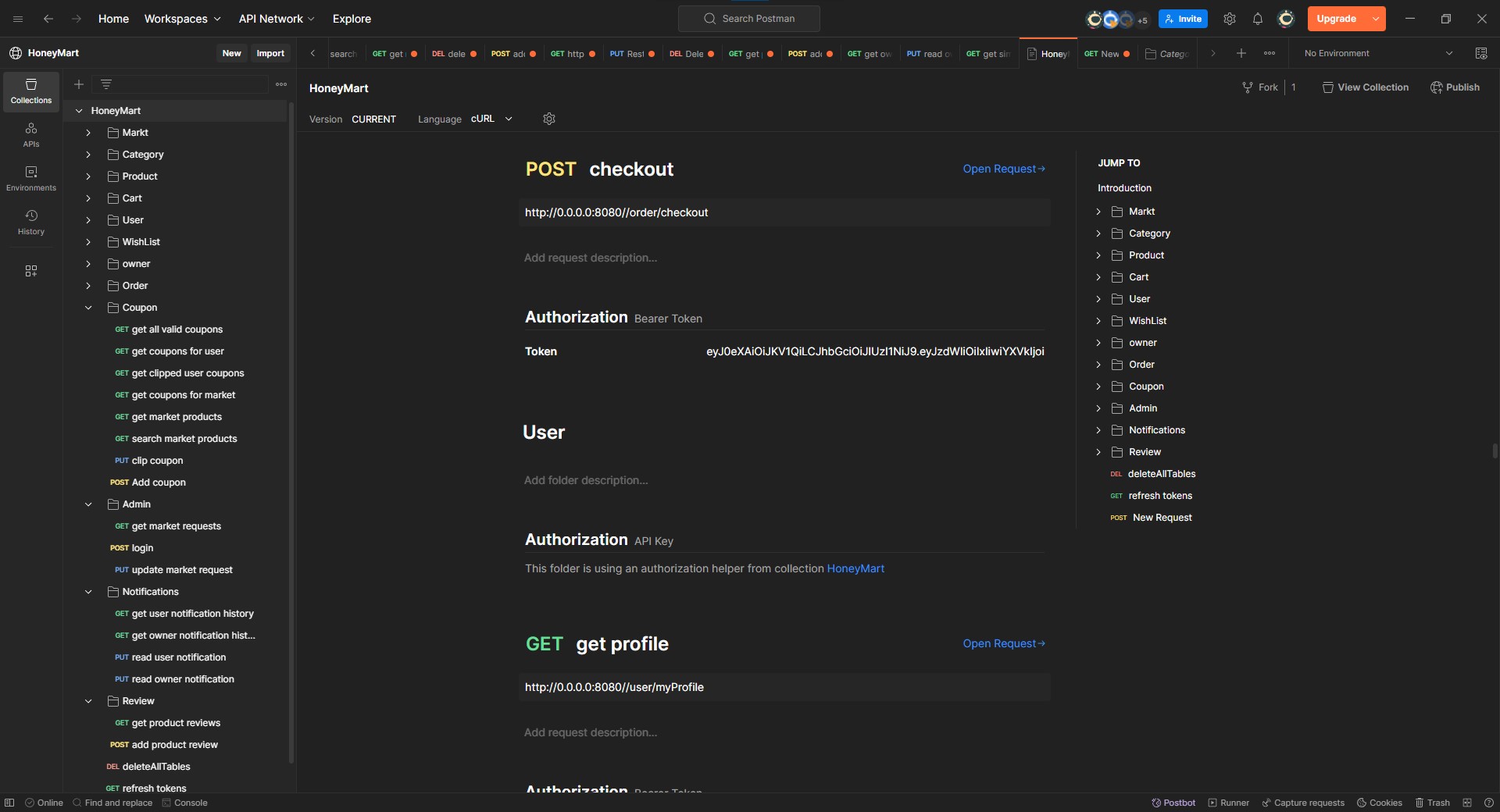The width and height of the screenshot is (1500, 812).
Task: Open the Environments panel in the sidebar
Action: coord(30,178)
